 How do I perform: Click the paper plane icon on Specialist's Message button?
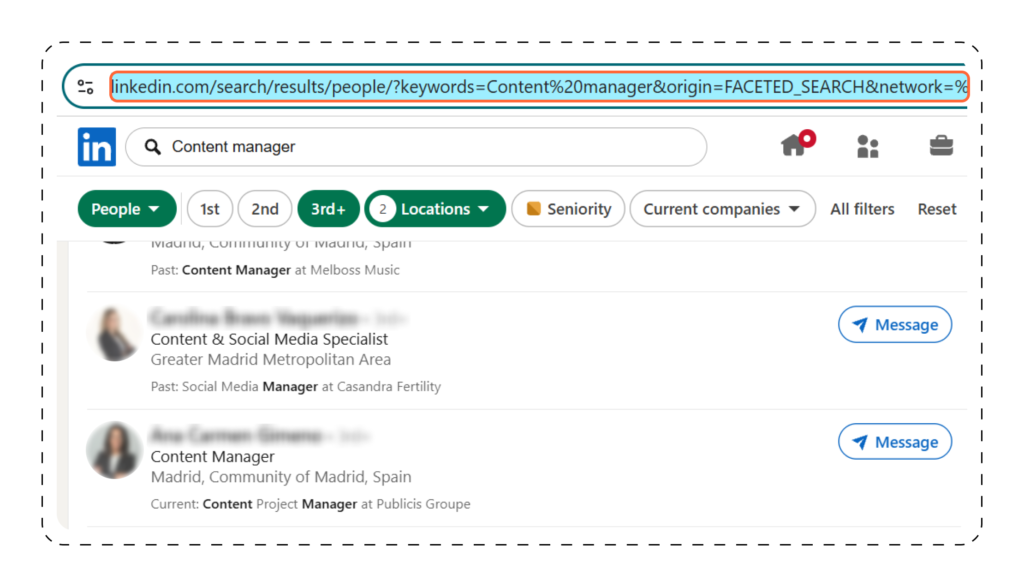pos(860,325)
